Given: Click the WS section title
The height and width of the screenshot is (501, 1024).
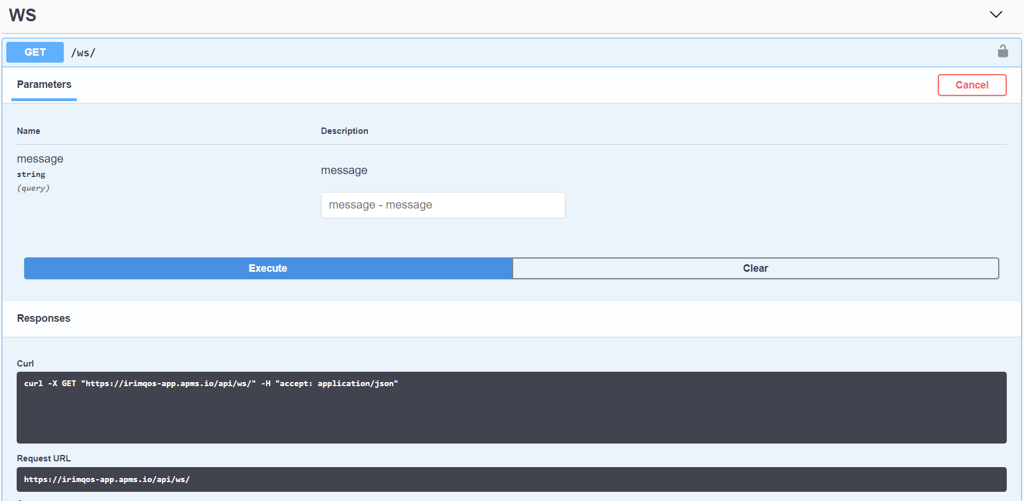Looking at the screenshot, I should point(23,15).
